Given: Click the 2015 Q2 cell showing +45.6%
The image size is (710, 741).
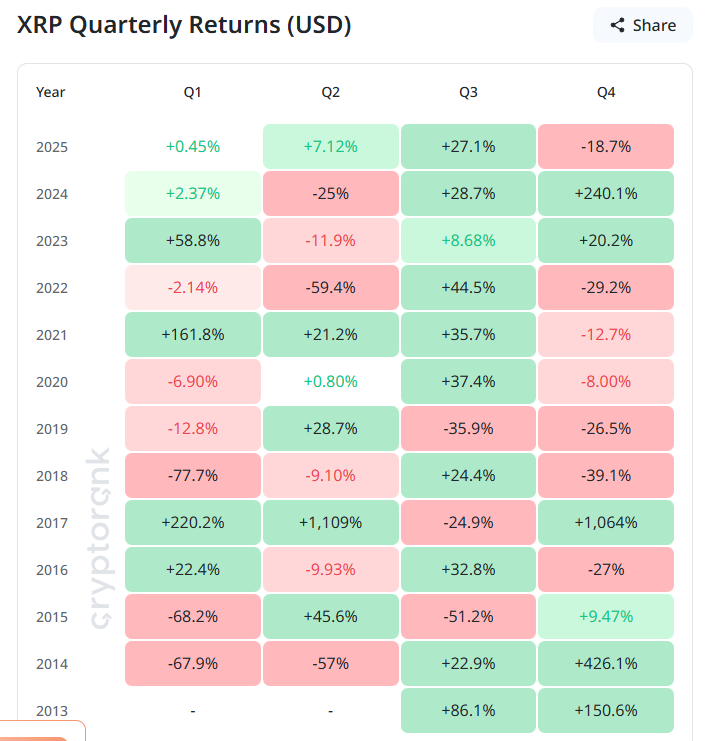Looking at the screenshot, I should point(330,616).
